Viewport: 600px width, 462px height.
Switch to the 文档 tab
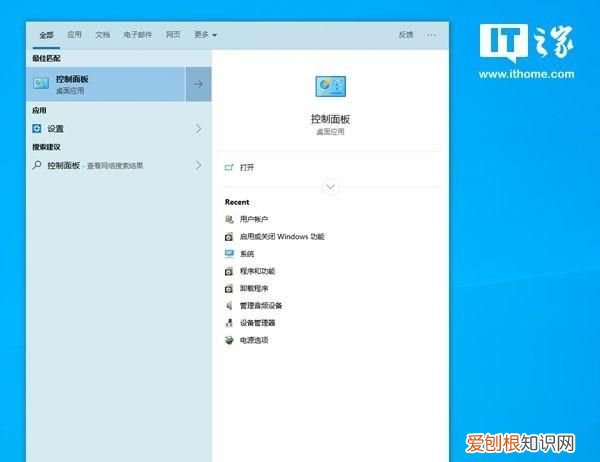(103, 35)
